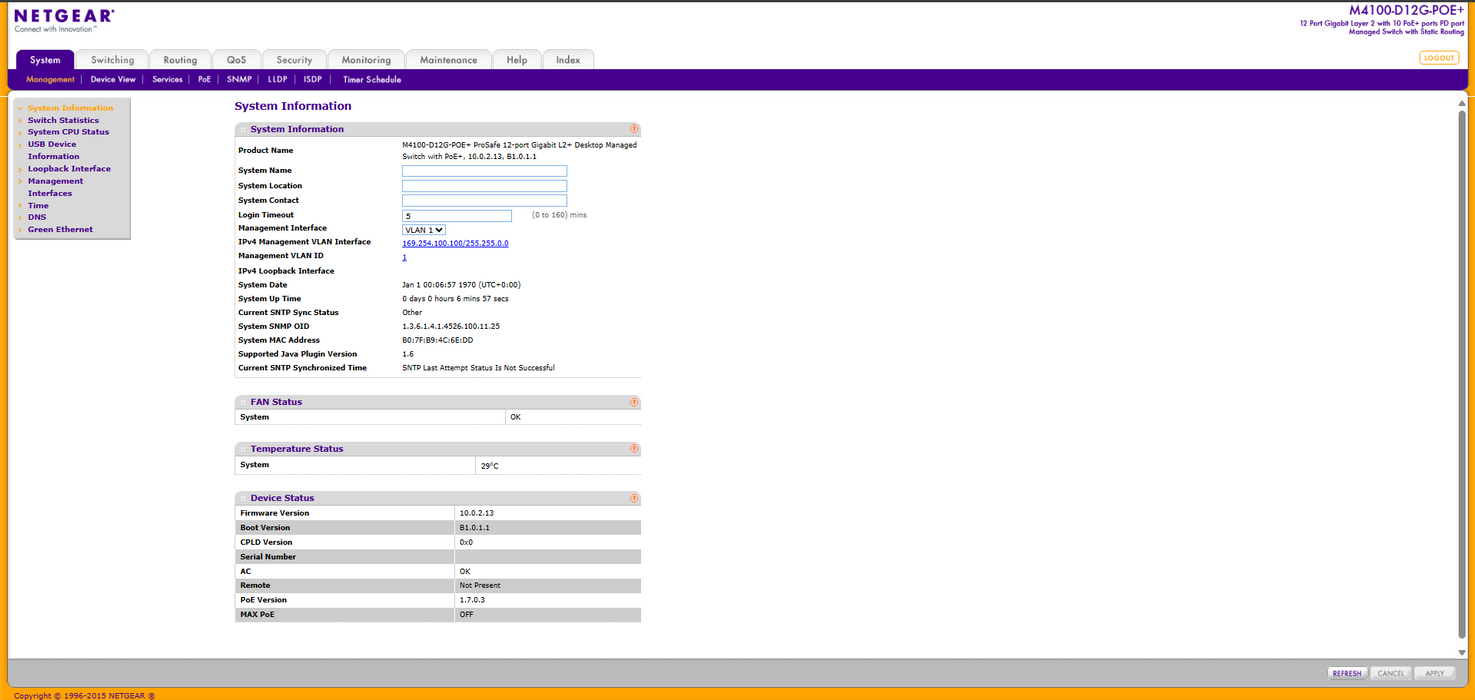
Task: Open Loopback Interface in sidebar
Action: click(x=69, y=169)
